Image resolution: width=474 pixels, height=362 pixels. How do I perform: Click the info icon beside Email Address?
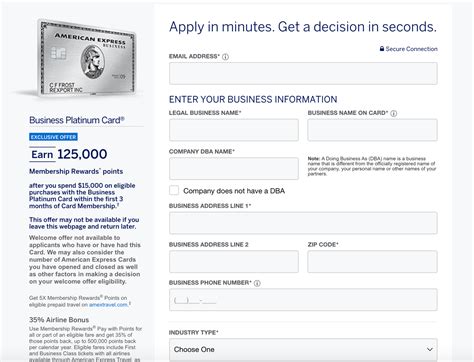pos(225,57)
